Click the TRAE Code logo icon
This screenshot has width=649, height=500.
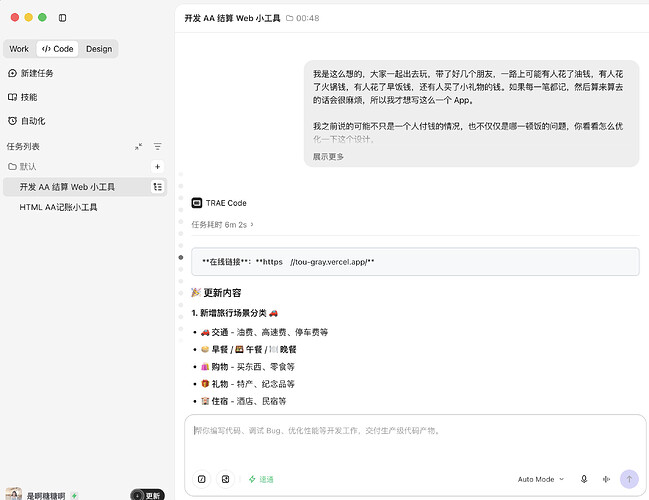point(197,203)
